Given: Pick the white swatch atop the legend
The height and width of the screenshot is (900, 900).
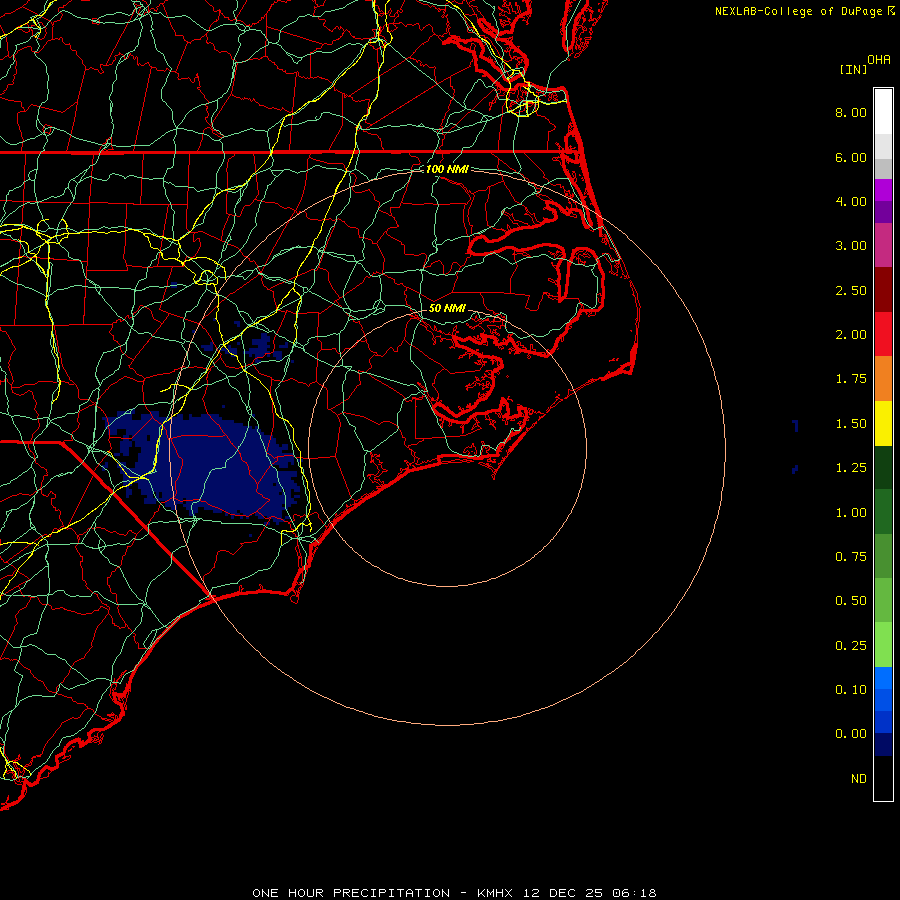Looking at the screenshot, I should pos(883,112).
